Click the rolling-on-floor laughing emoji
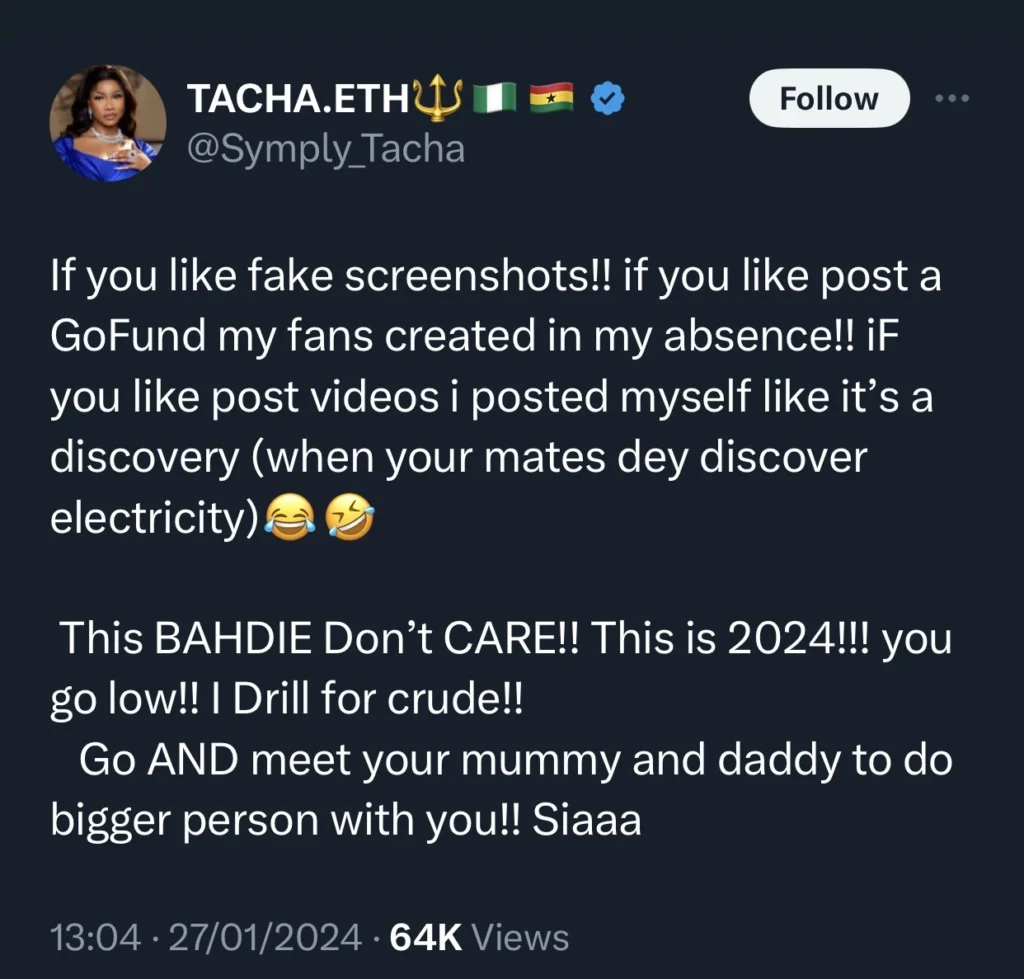The image size is (1024, 979). (x=350, y=518)
